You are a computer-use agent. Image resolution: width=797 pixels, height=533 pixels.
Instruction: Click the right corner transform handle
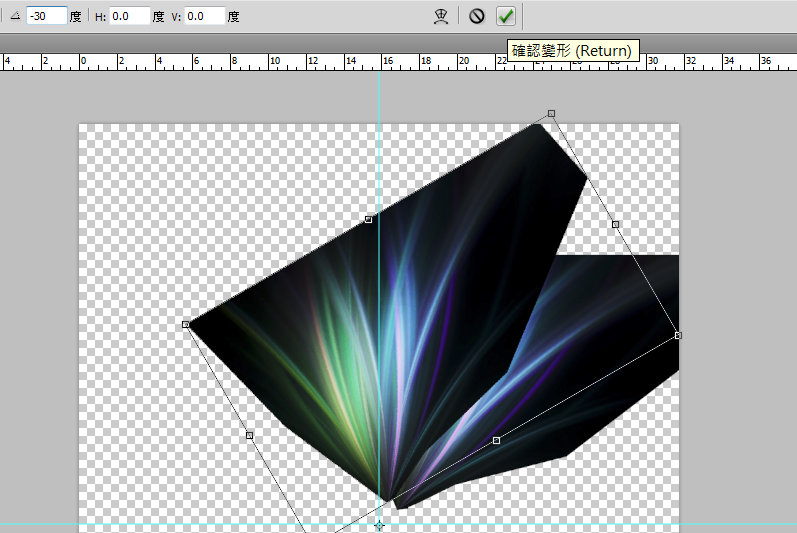click(x=678, y=335)
